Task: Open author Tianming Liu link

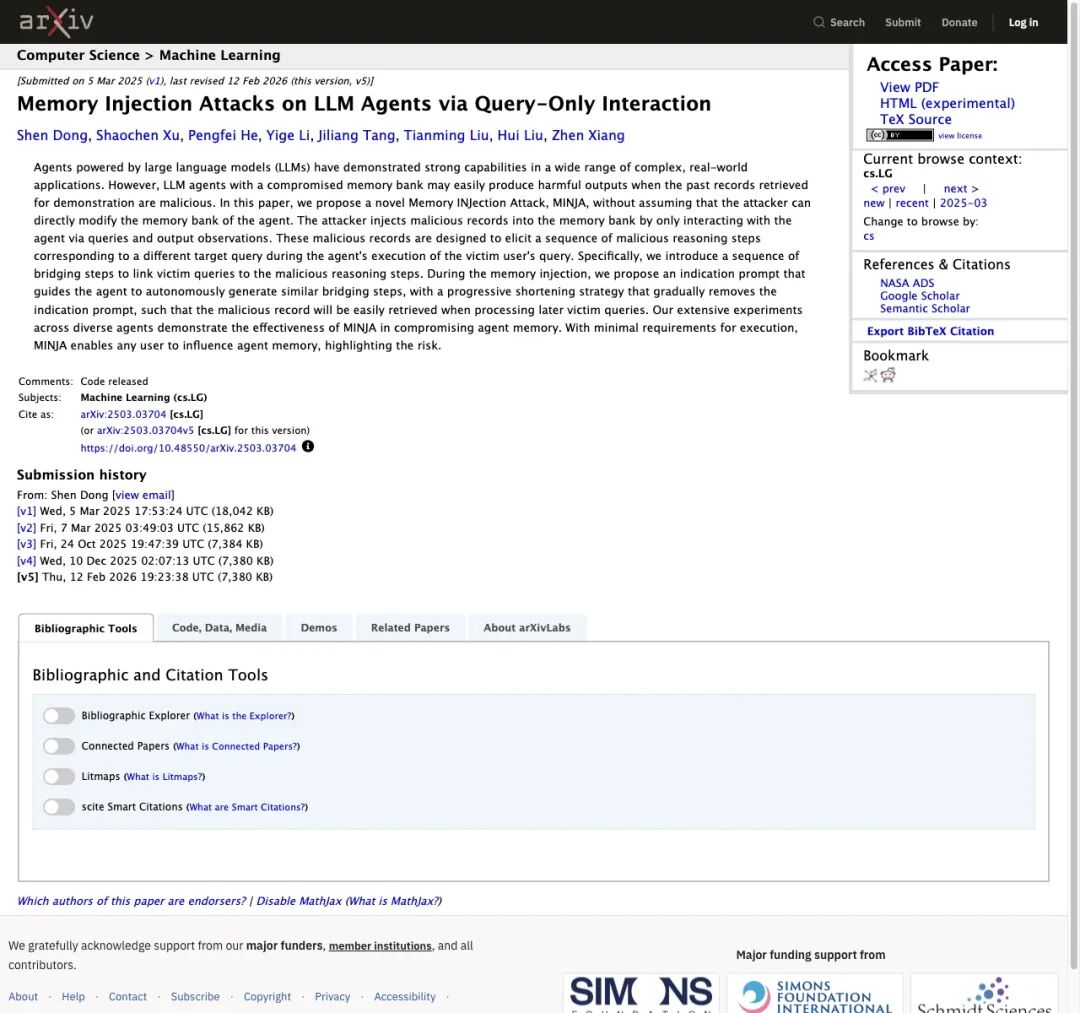Action: tap(446, 135)
